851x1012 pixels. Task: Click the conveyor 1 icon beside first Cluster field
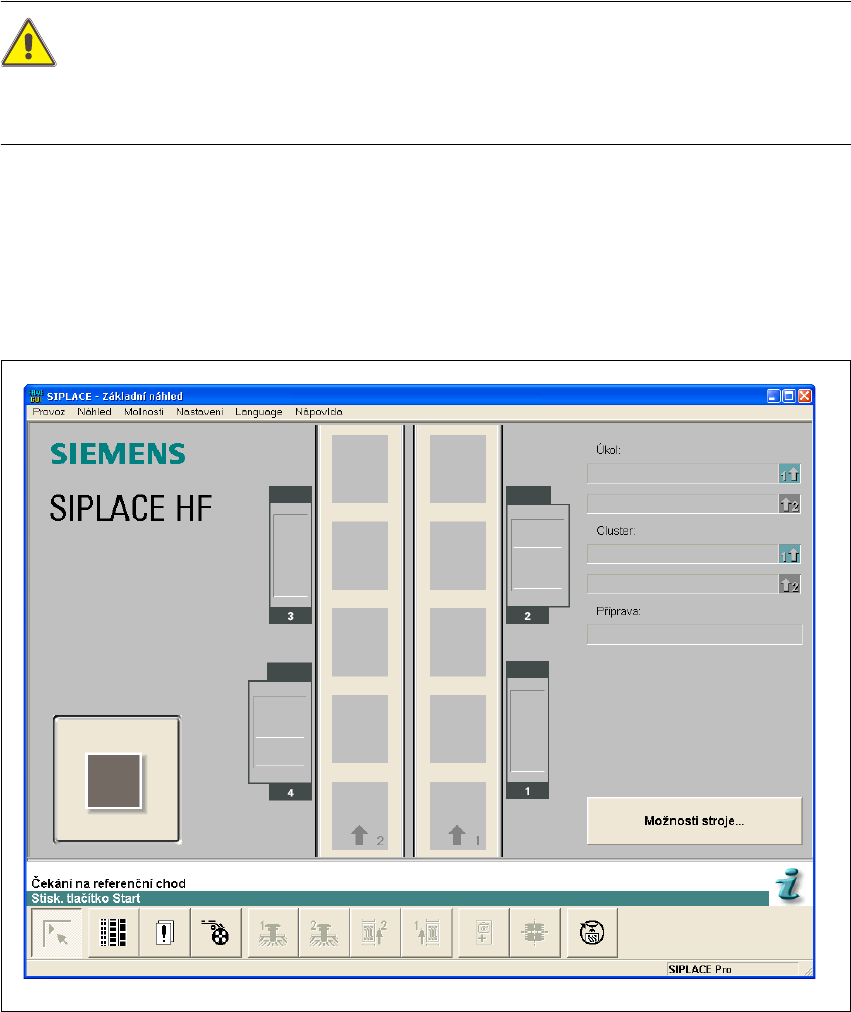[x=790, y=554]
